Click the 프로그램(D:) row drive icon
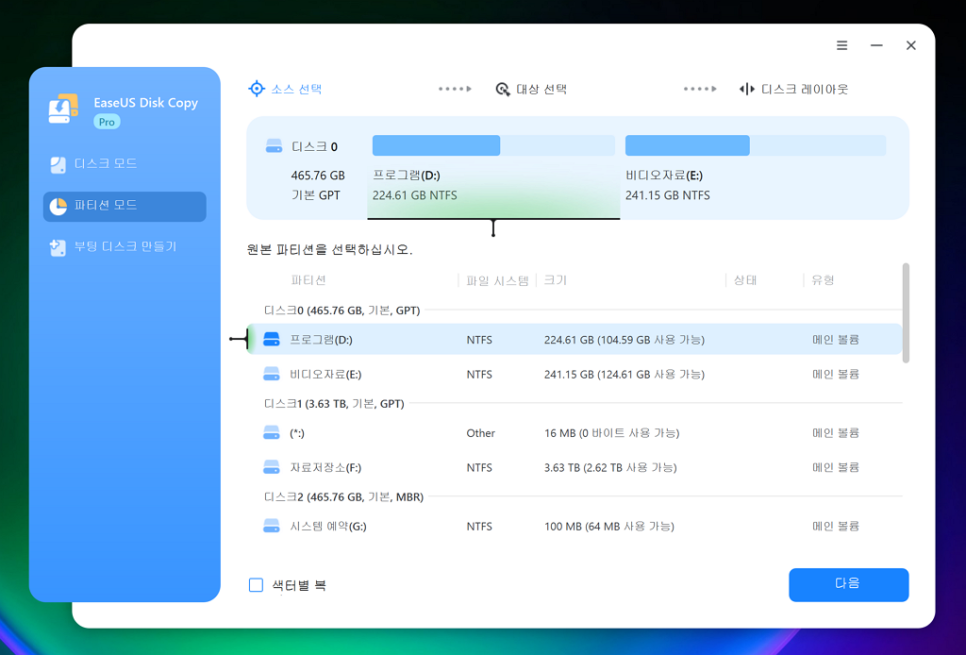The image size is (966, 655). [271, 339]
